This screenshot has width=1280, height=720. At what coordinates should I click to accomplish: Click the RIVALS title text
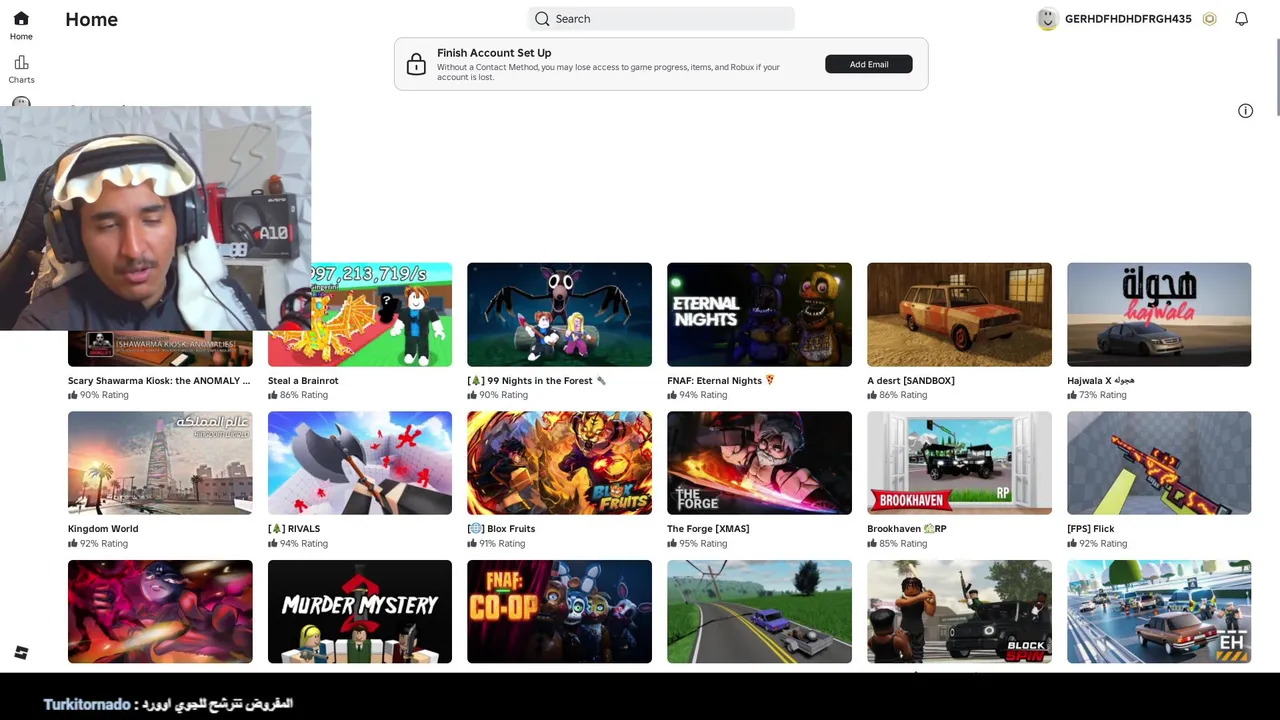294,528
